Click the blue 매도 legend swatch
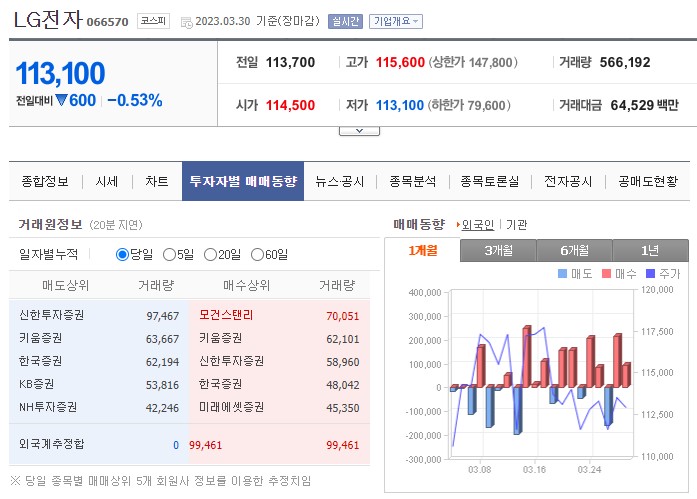Image resolution: width=697 pixels, height=499 pixels. tap(562, 273)
